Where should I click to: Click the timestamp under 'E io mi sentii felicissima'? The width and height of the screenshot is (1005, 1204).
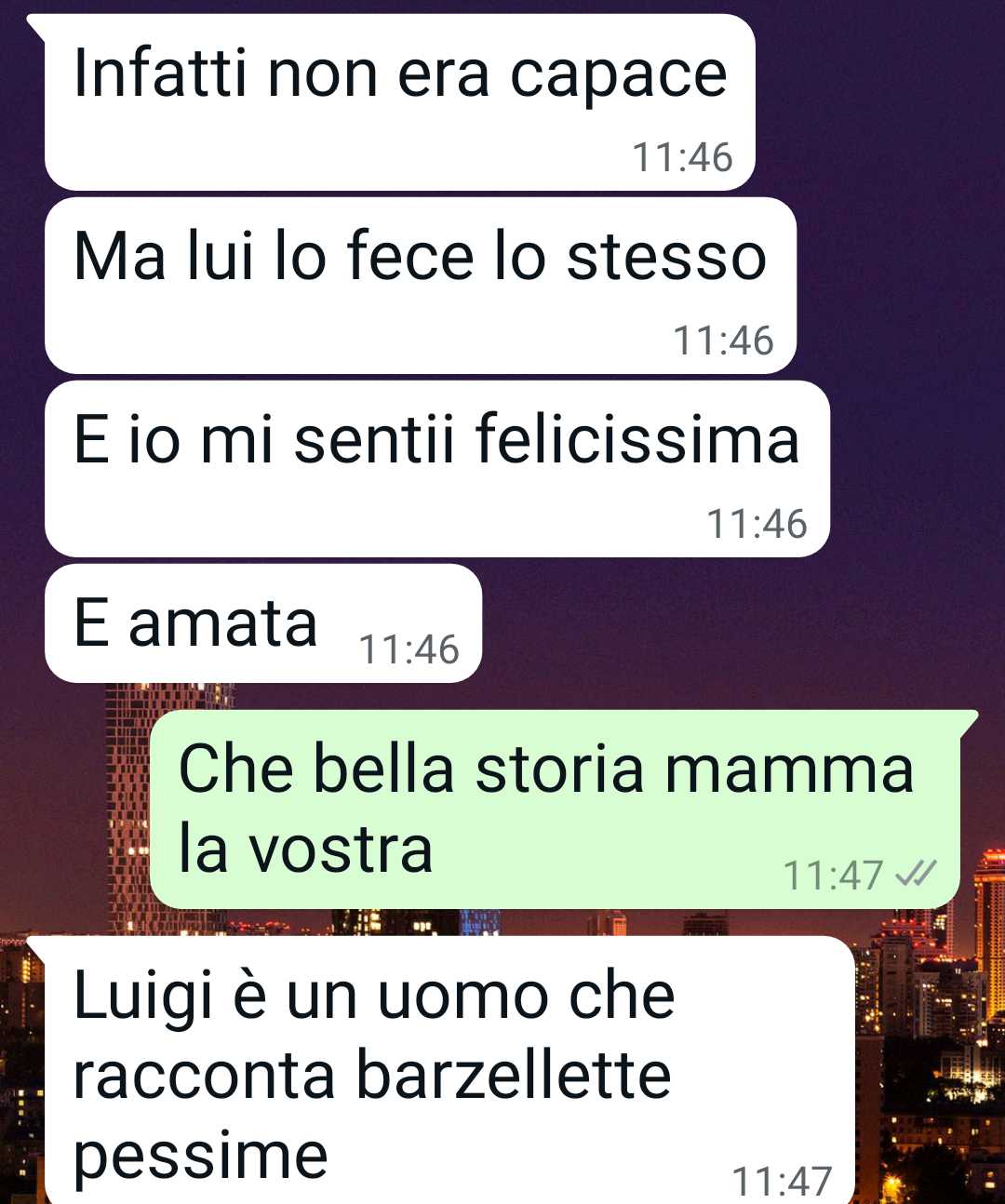point(757,524)
